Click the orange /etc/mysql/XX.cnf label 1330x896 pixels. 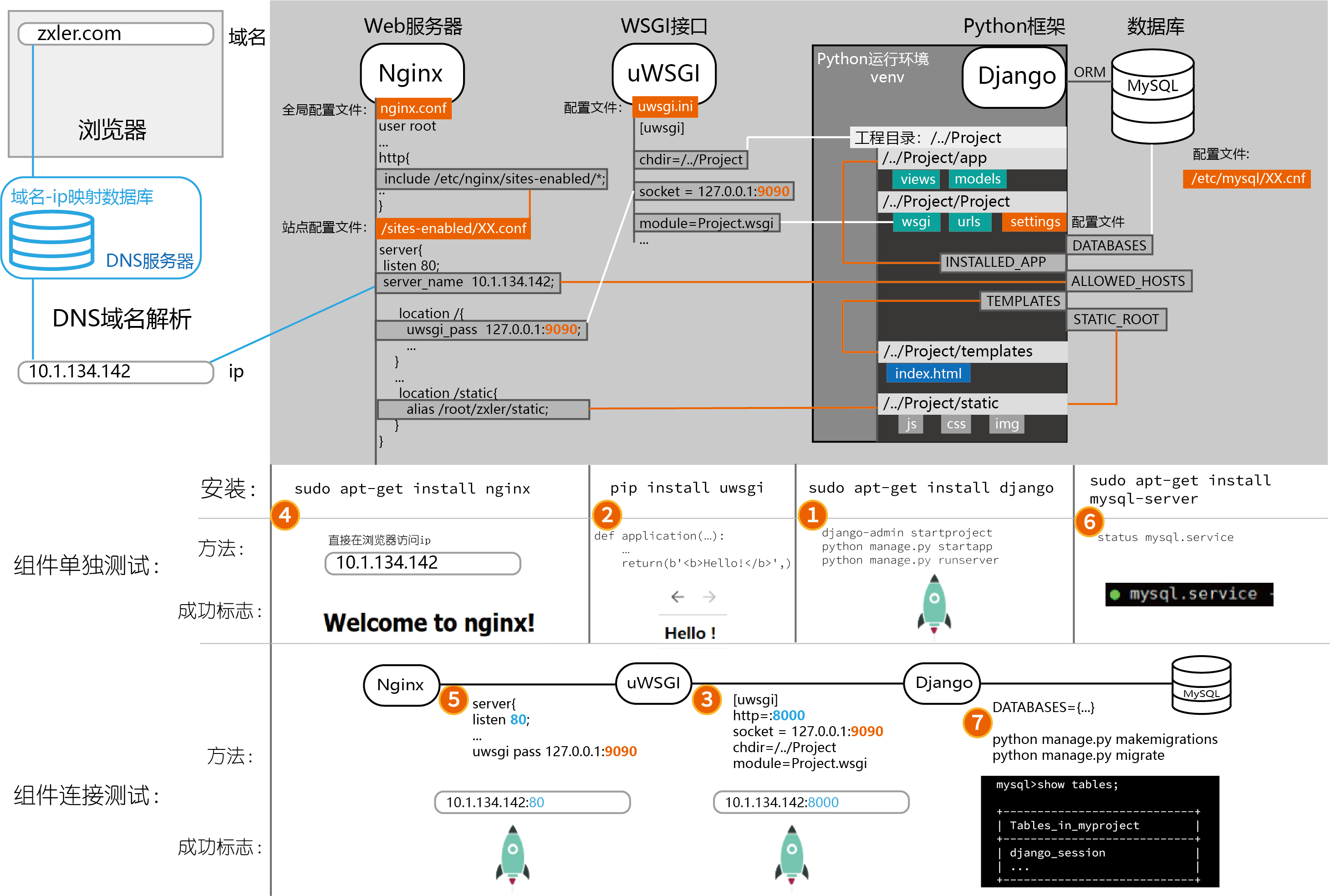point(1247,179)
